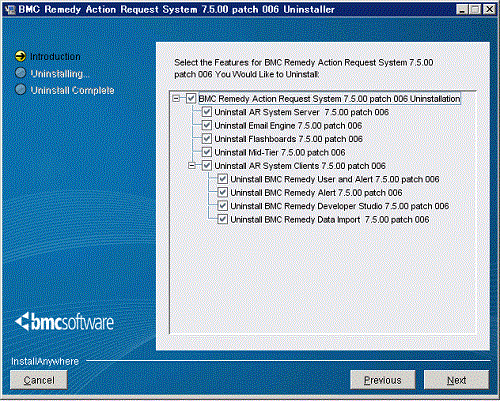Toggle Uninstall BMC Remedy Data Import checkbox
The image size is (500, 401).
[x=223, y=219]
